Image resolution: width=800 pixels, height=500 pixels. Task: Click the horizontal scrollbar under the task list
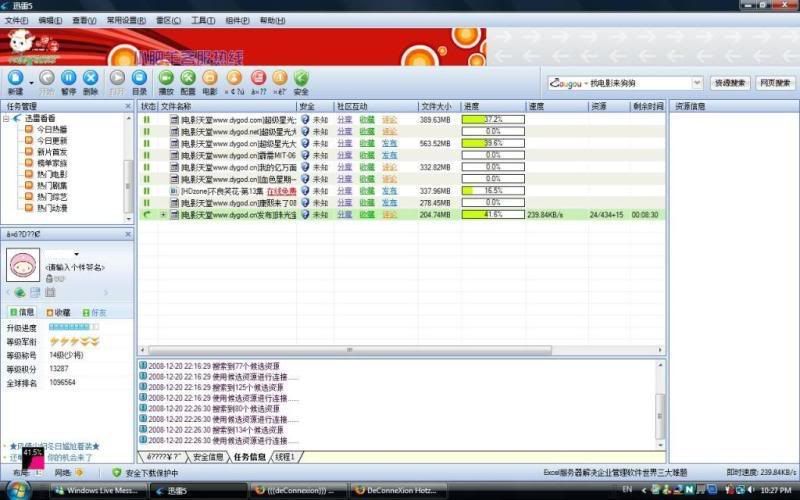tap(349, 350)
